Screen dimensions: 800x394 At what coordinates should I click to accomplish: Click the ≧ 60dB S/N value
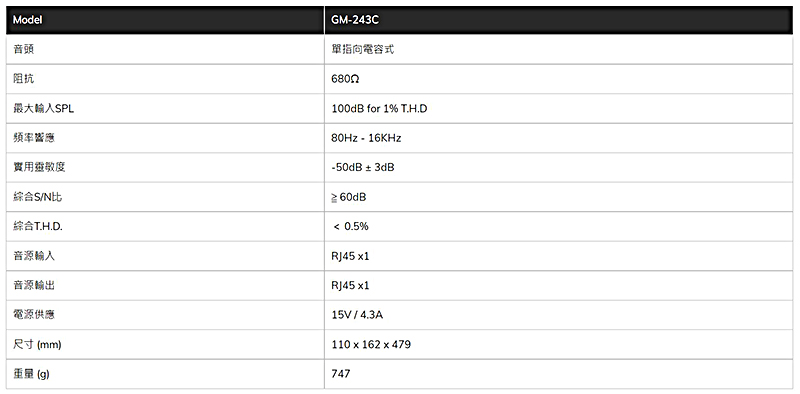[348, 198]
